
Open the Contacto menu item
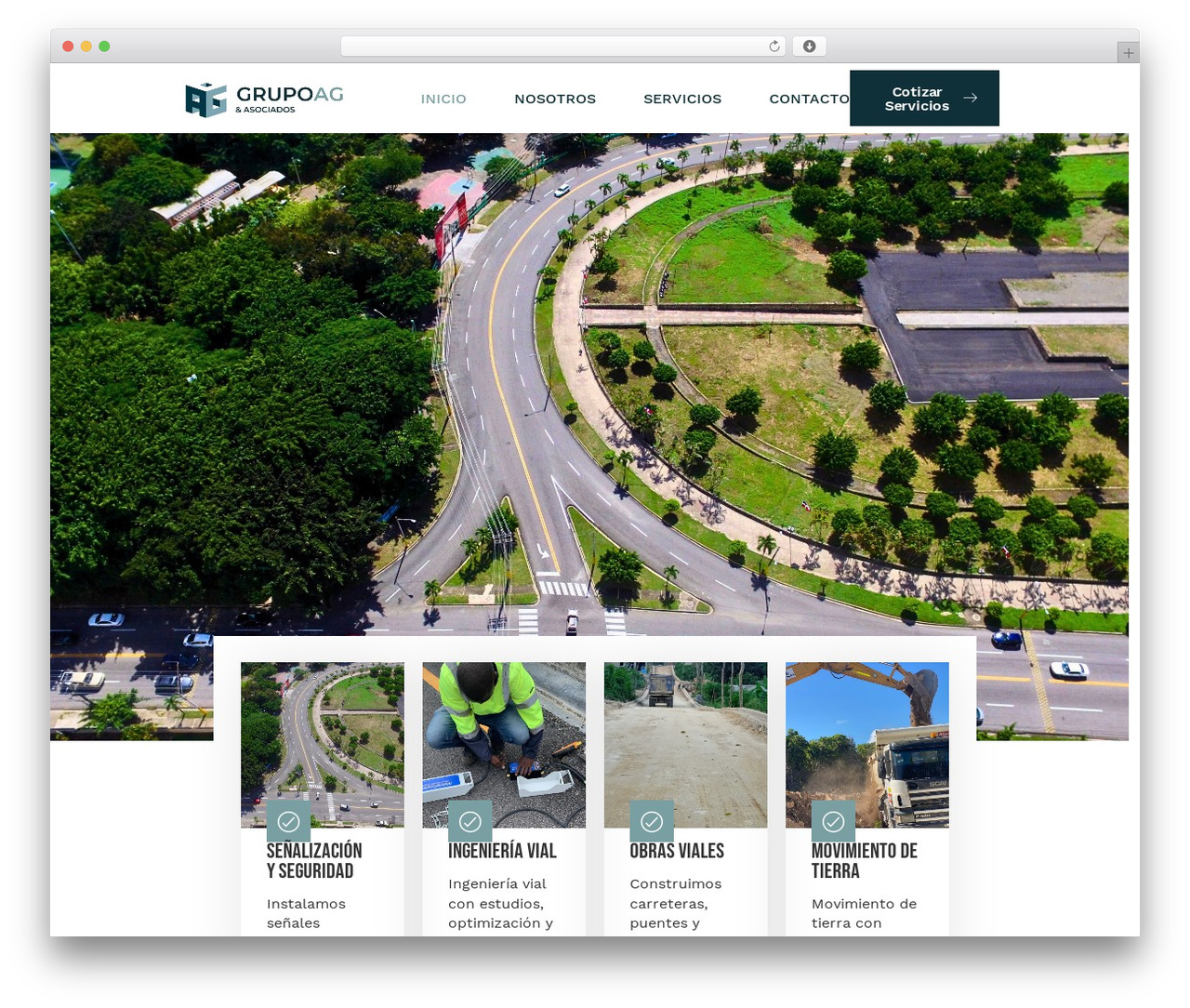pos(809,99)
